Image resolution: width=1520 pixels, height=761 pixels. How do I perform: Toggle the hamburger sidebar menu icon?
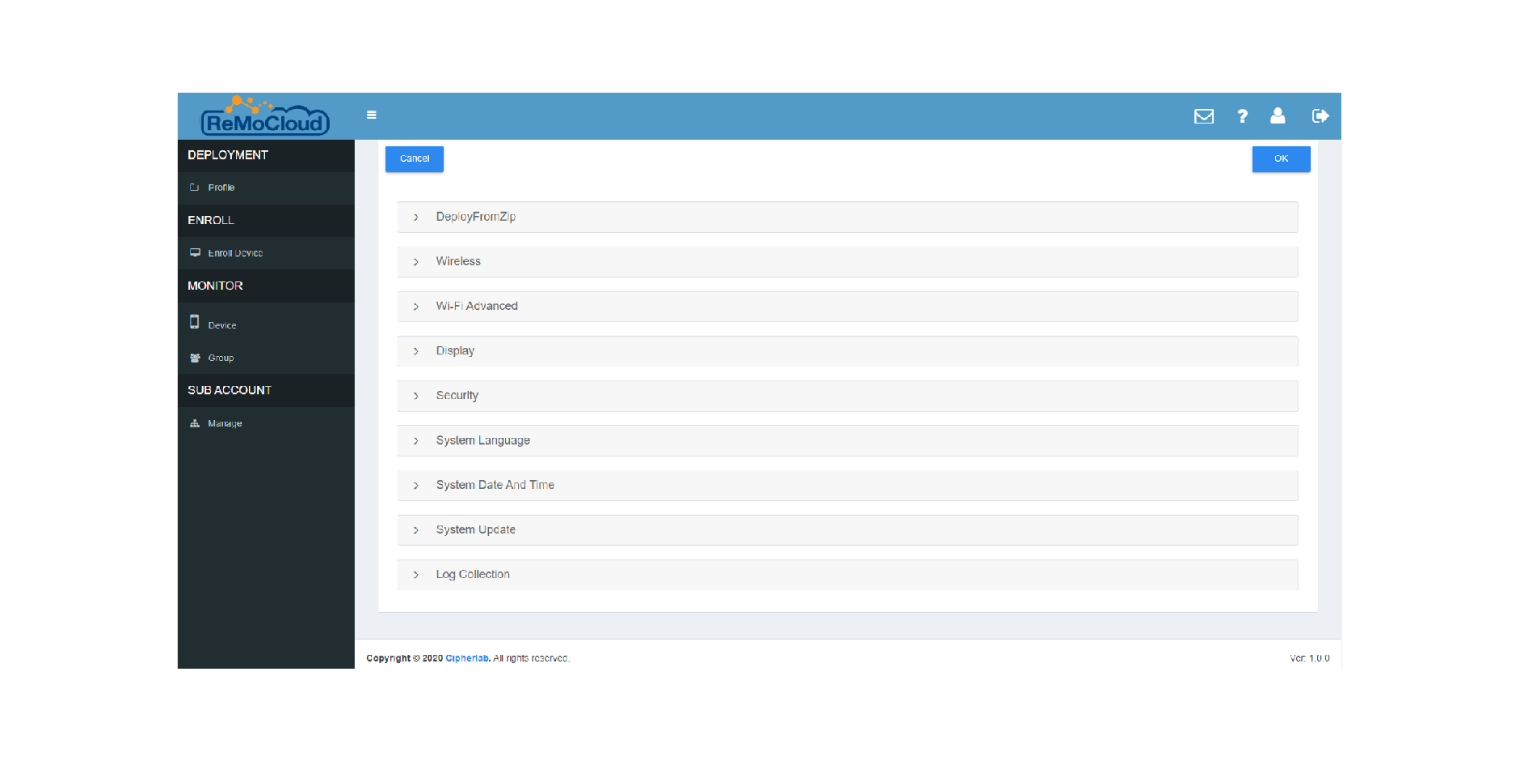point(371,115)
